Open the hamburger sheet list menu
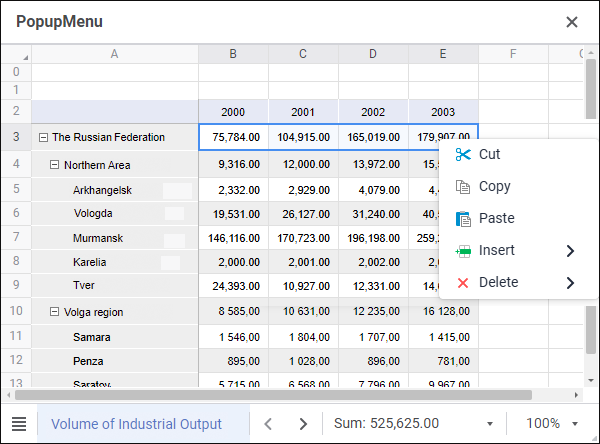Viewport: 600px width, 444px height. (x=19, y=424)
